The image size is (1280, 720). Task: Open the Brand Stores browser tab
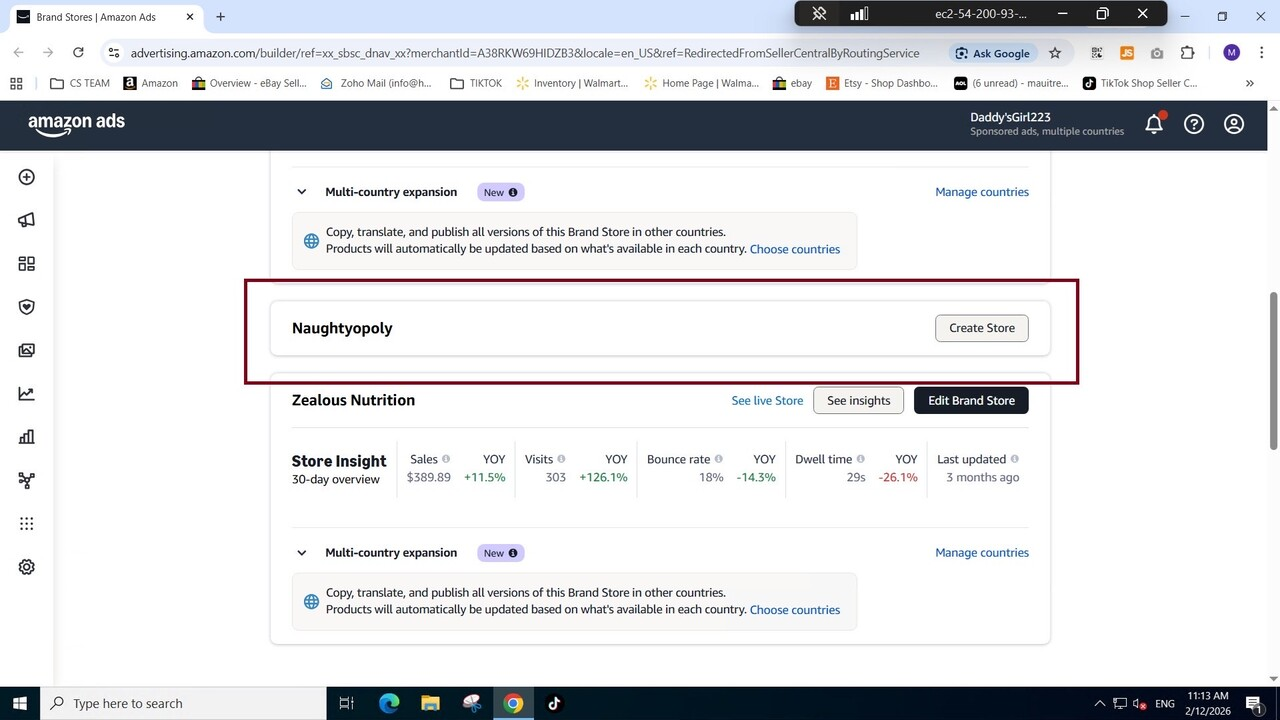coord(106,17)
